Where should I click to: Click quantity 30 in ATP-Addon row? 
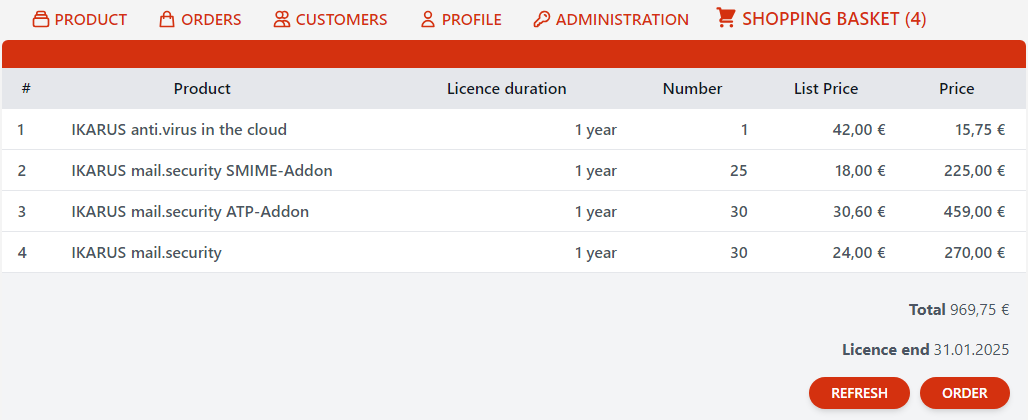pos(738,212)
